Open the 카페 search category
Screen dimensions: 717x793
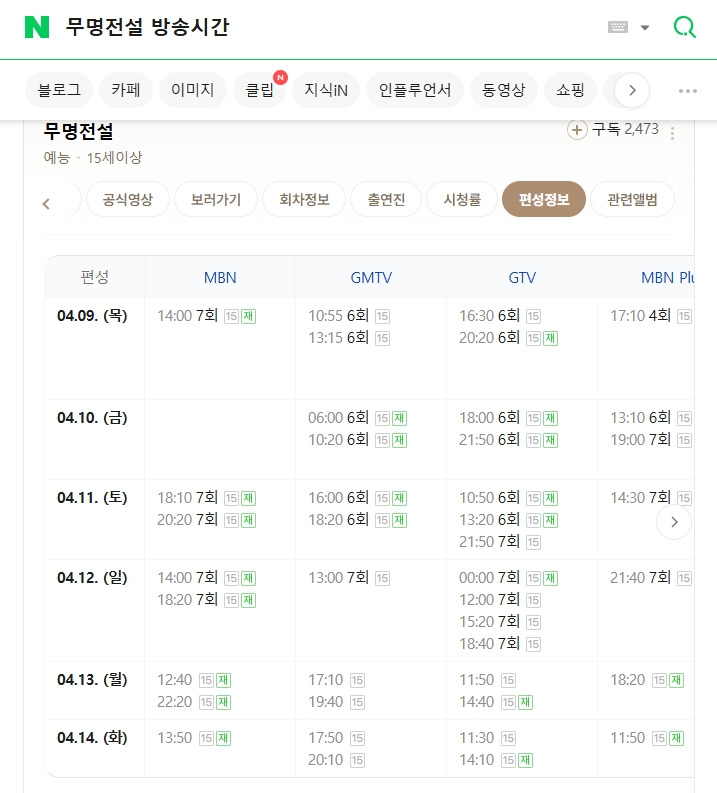click(x=125, y=90)
